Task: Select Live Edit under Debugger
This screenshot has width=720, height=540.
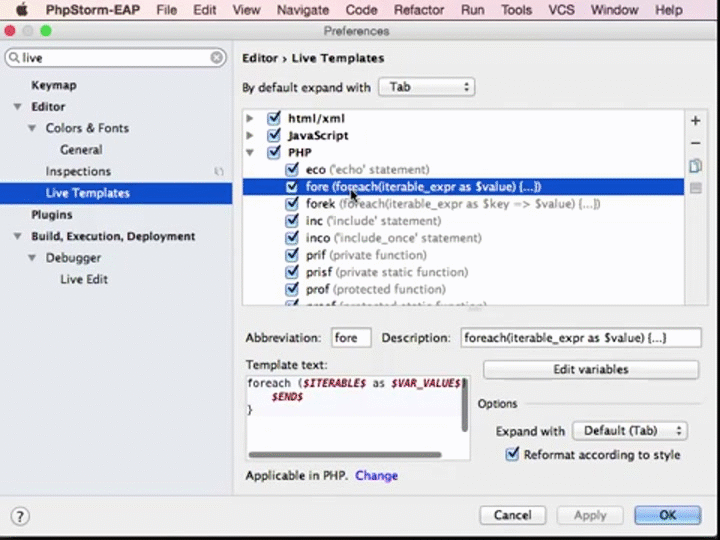Action: pyautogui.click(x=84, y=279)
